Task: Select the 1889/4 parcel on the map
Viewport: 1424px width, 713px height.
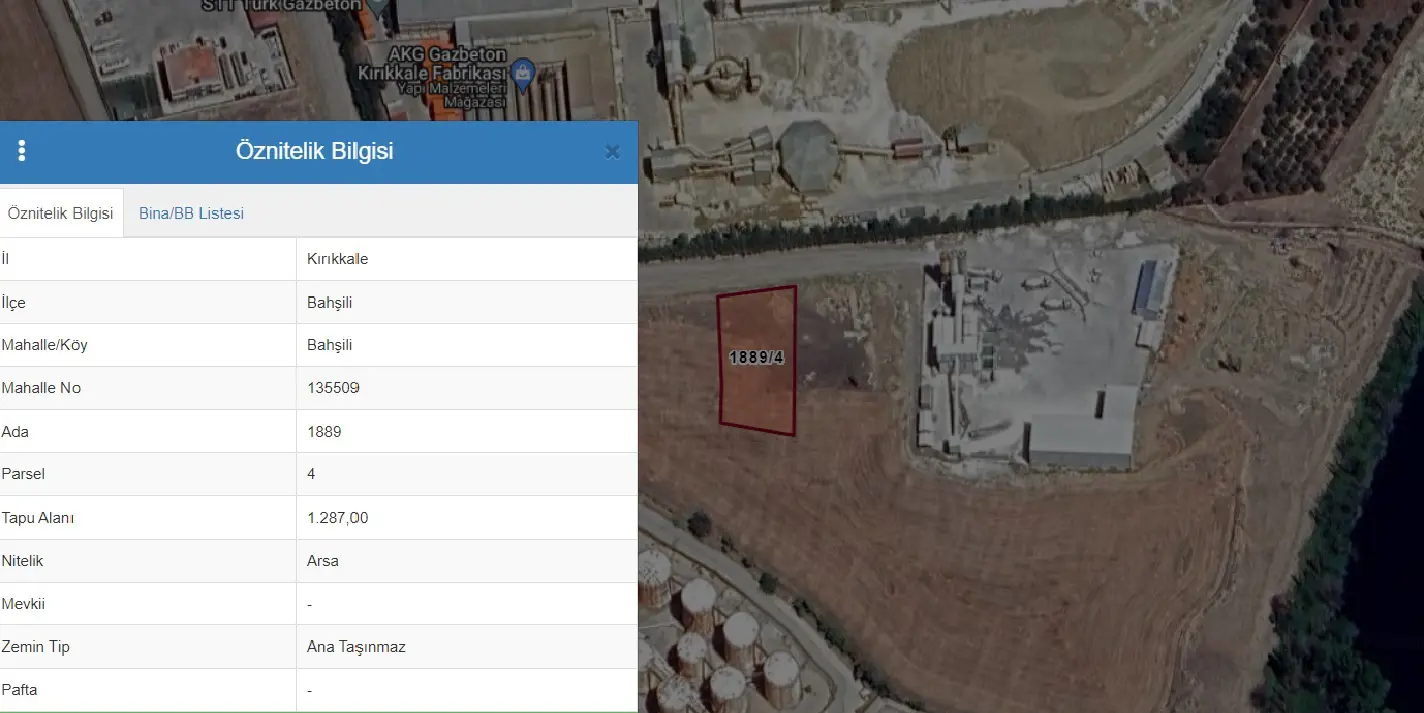Action: (757, 360)
